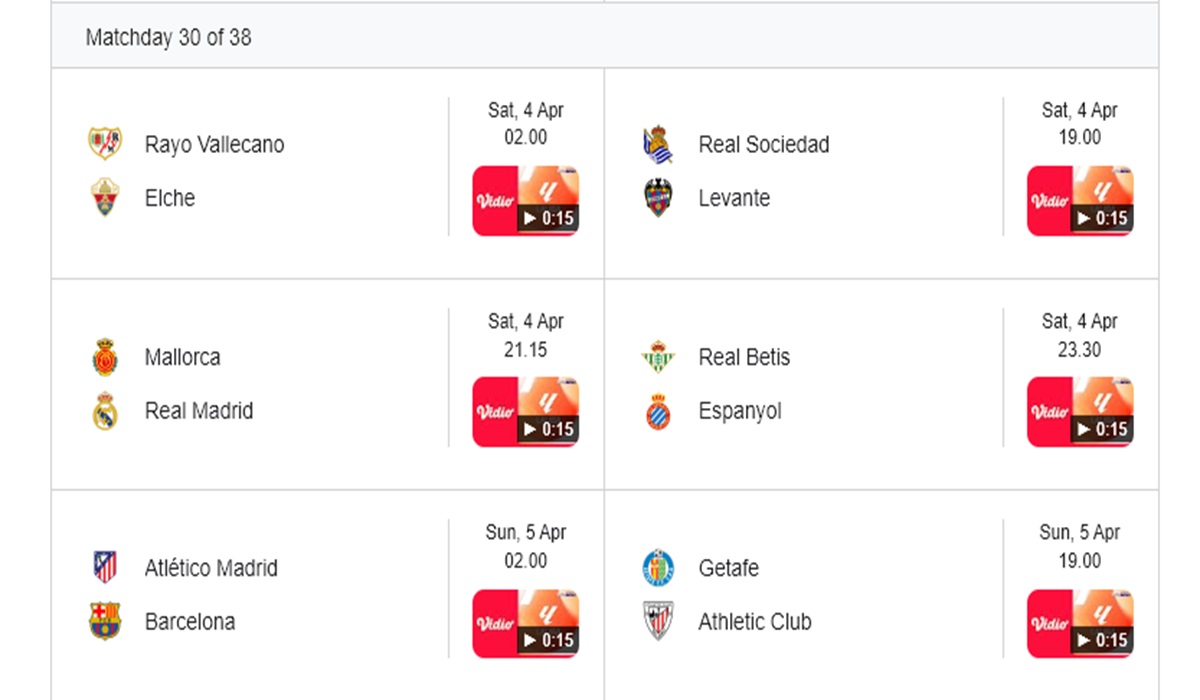Image resolution: width=1200 pixels, height=700 pixels.
Task: Open the Espanyol team link
Action: (x=740, y=411)
